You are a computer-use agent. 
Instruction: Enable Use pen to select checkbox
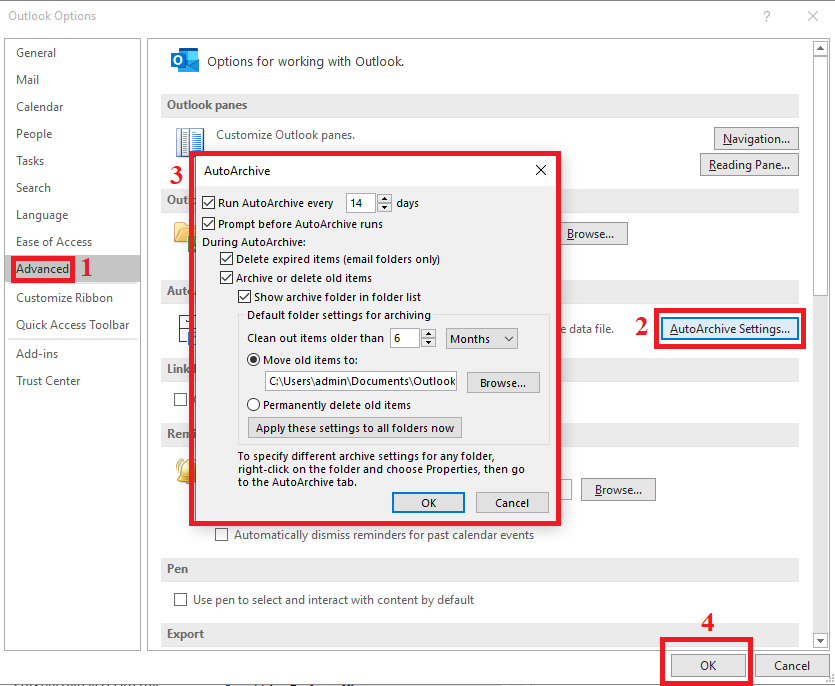[181, 600]
